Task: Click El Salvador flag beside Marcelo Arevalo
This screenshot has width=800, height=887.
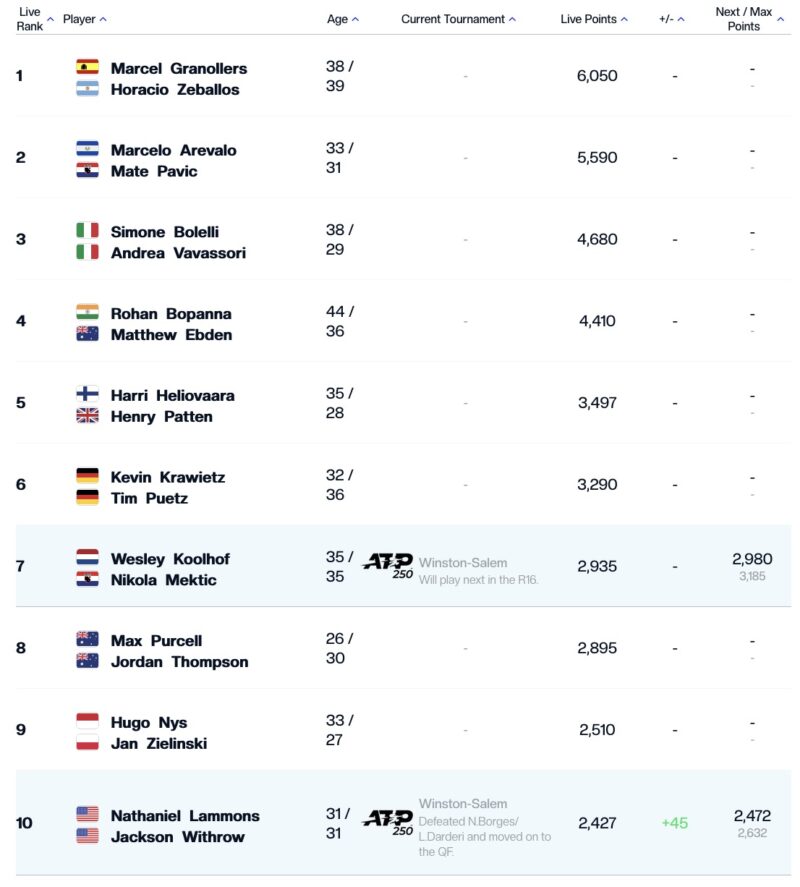Action: pos(87,150)
